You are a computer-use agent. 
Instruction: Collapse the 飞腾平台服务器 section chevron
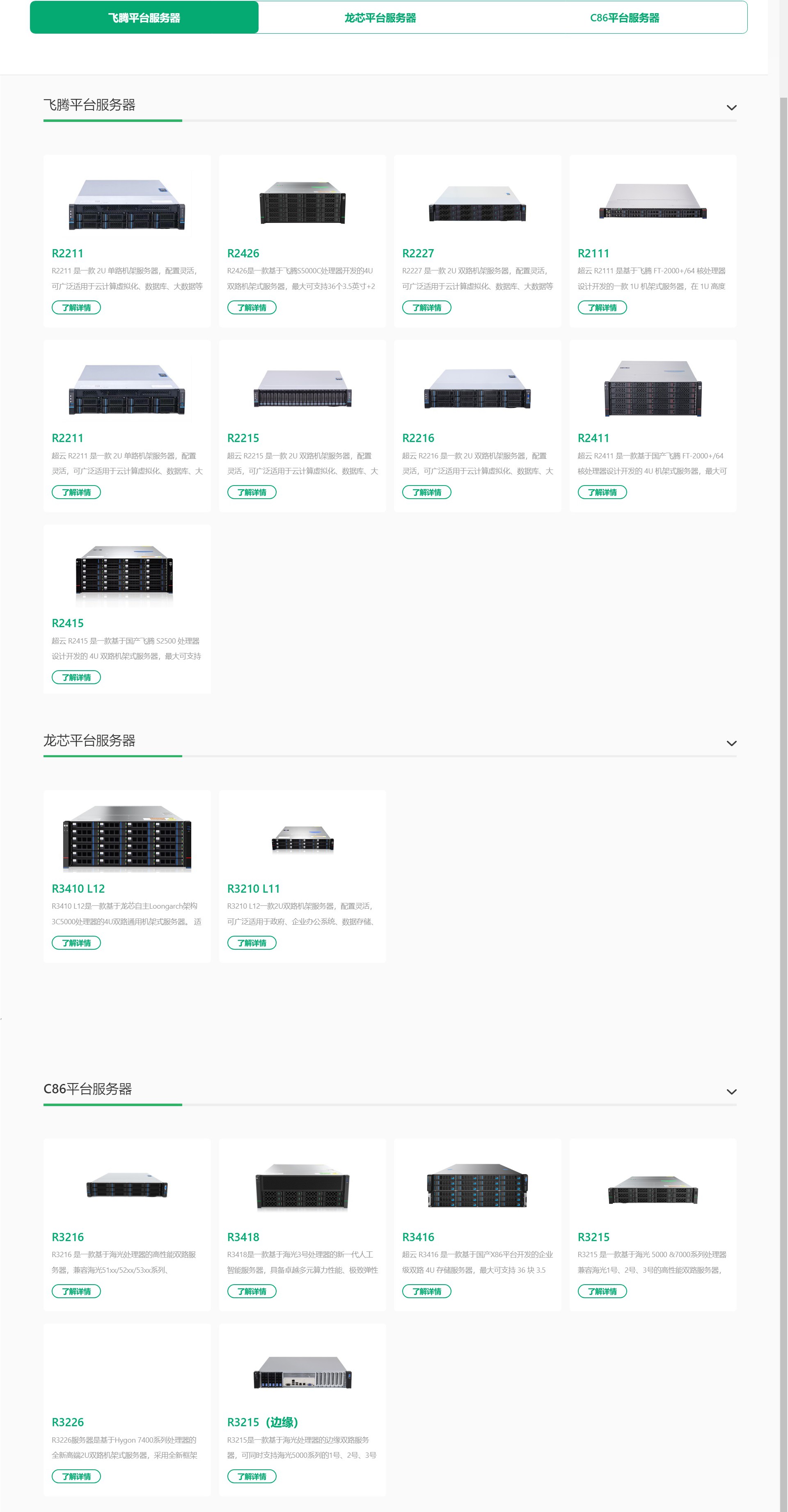point(731,108)
